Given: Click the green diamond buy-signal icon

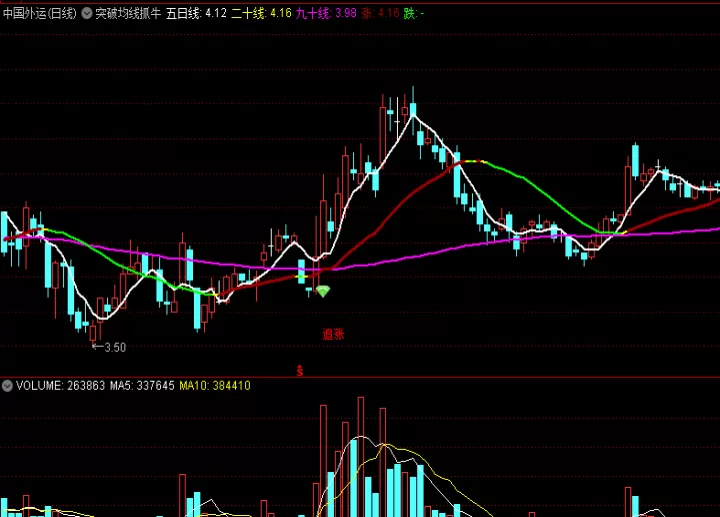Looking at the screenshot, I should pos(323,291).
